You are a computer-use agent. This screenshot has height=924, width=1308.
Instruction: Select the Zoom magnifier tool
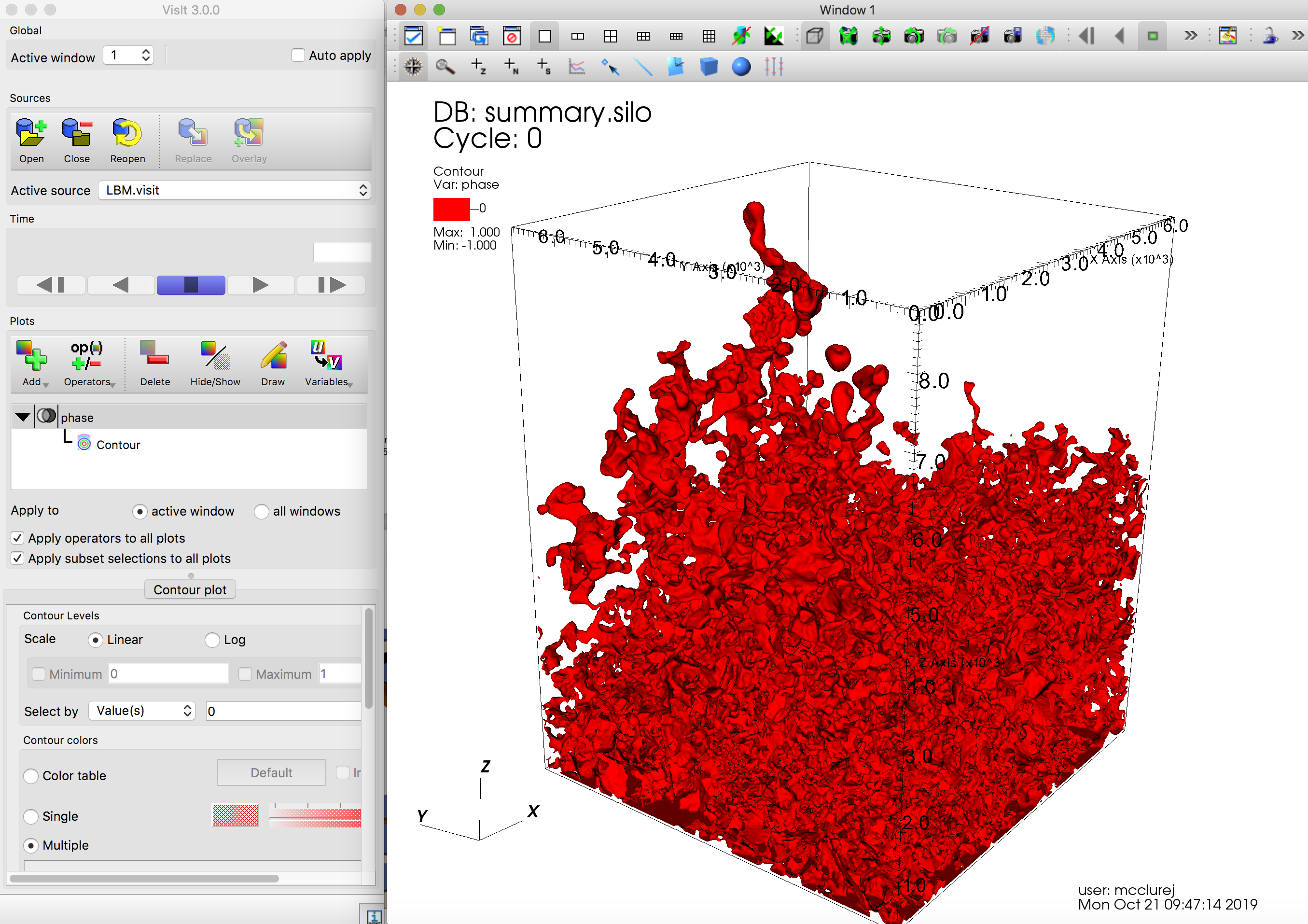445,67
